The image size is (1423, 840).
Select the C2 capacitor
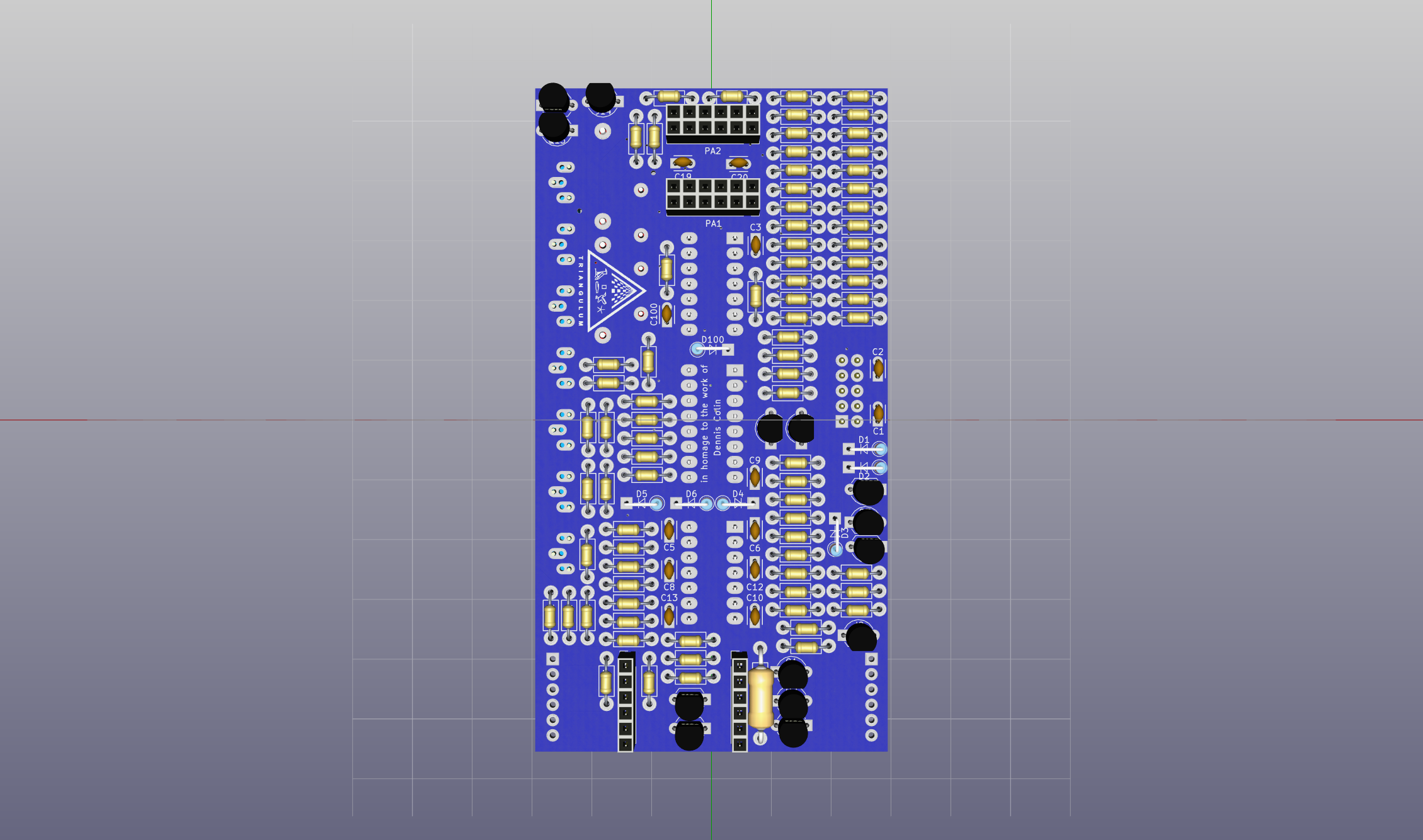tap(878, 368)
